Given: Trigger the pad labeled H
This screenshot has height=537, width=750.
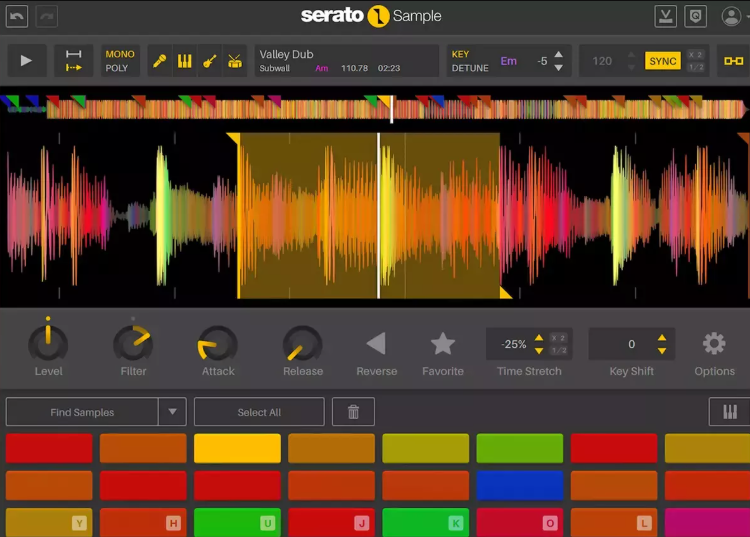Looking at the screenshot, I should [x=143, y=522].
